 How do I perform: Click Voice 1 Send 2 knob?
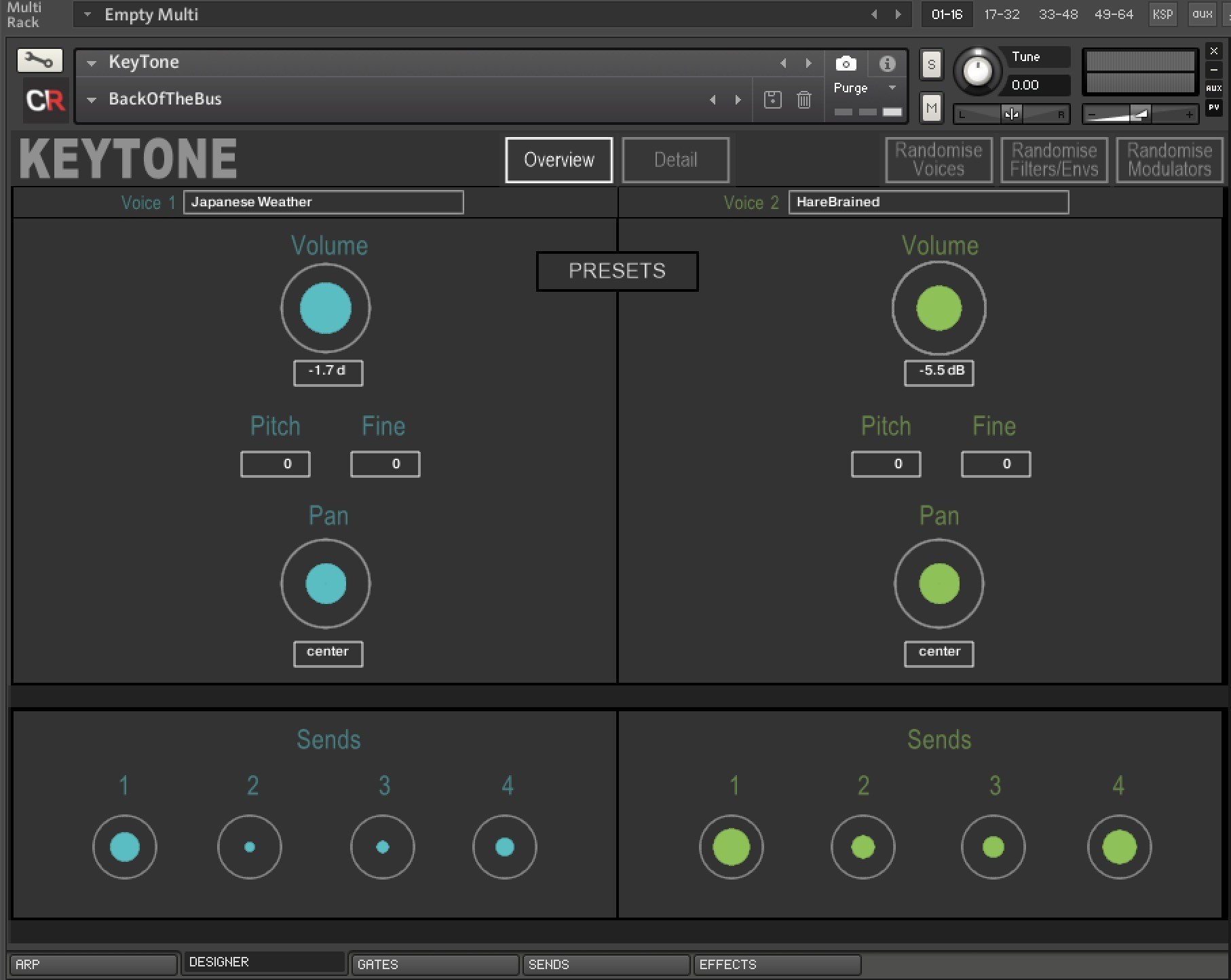[x=250, y=847]
